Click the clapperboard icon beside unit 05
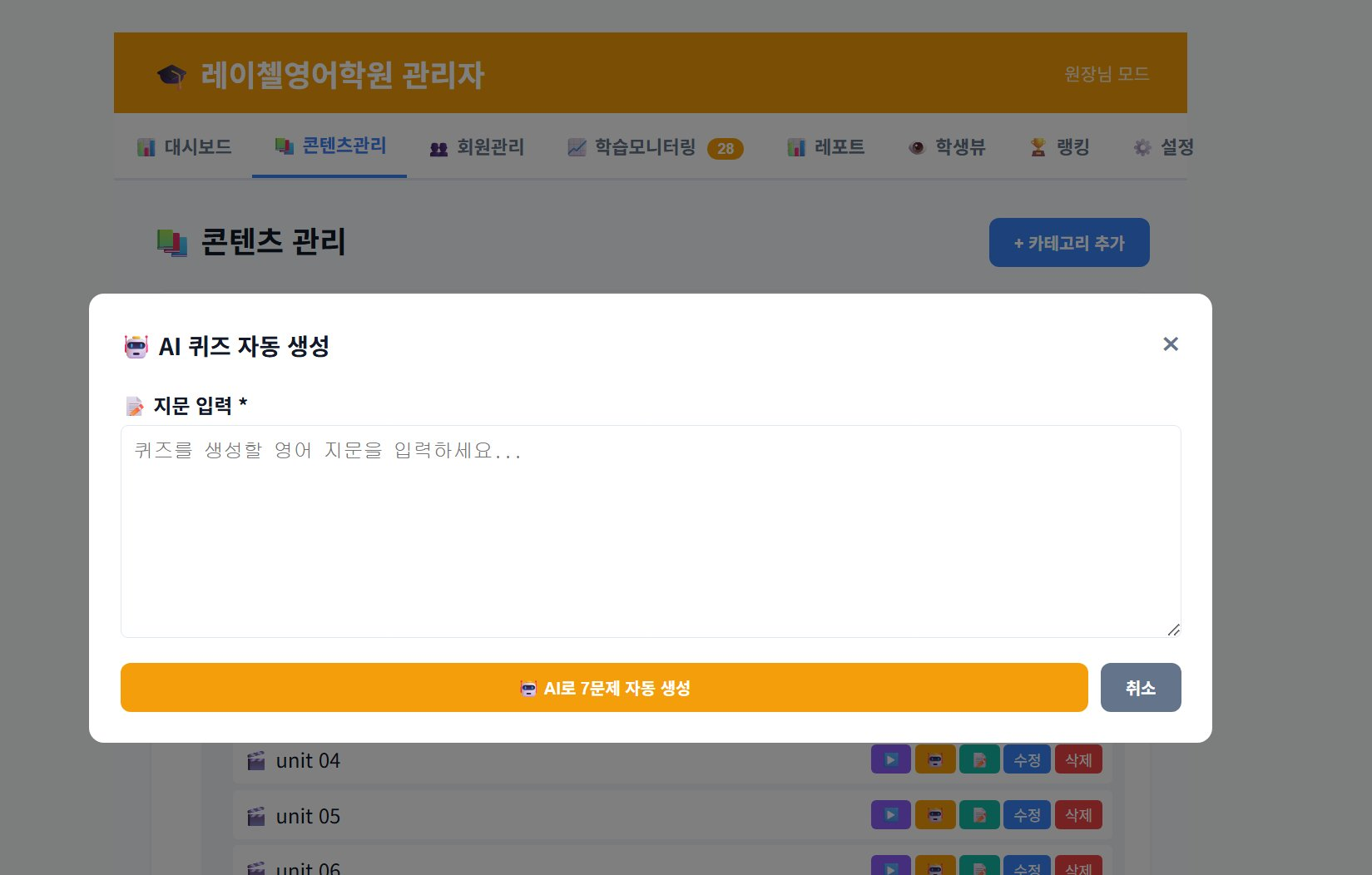The height and width of the screenshot is (875, 1372). [256, 816]
